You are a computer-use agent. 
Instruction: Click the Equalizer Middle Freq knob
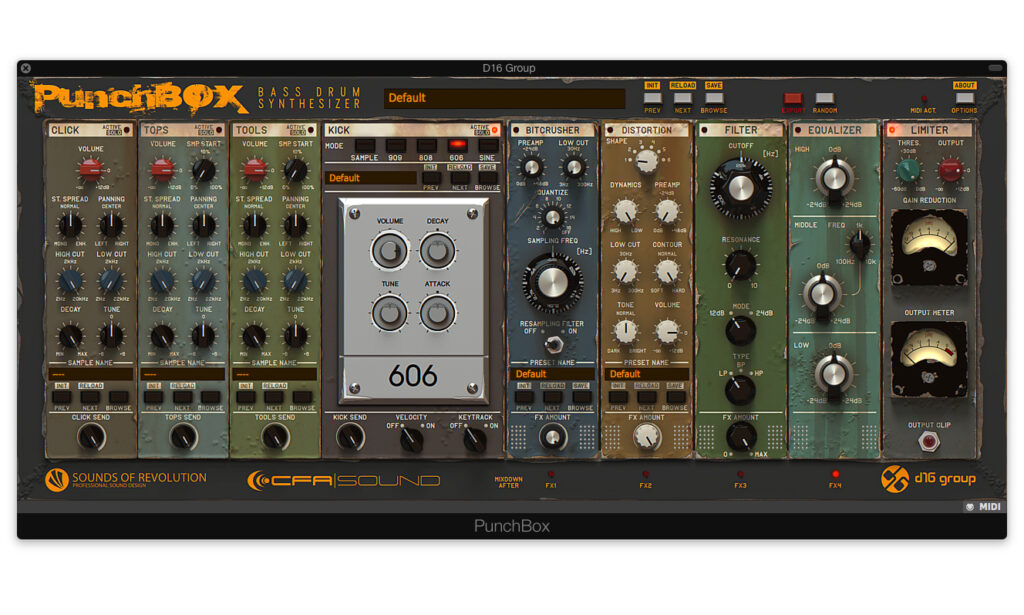point(859,245)
